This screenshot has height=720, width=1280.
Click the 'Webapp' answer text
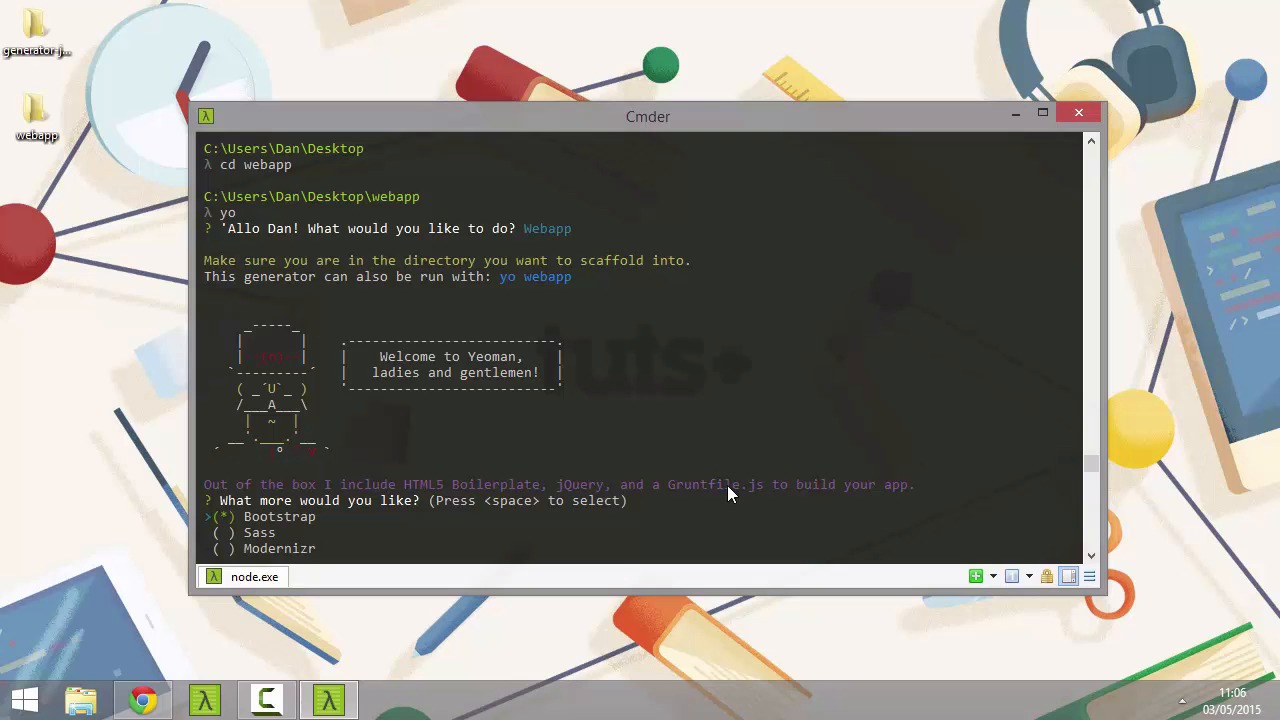(x=547, y=229)
